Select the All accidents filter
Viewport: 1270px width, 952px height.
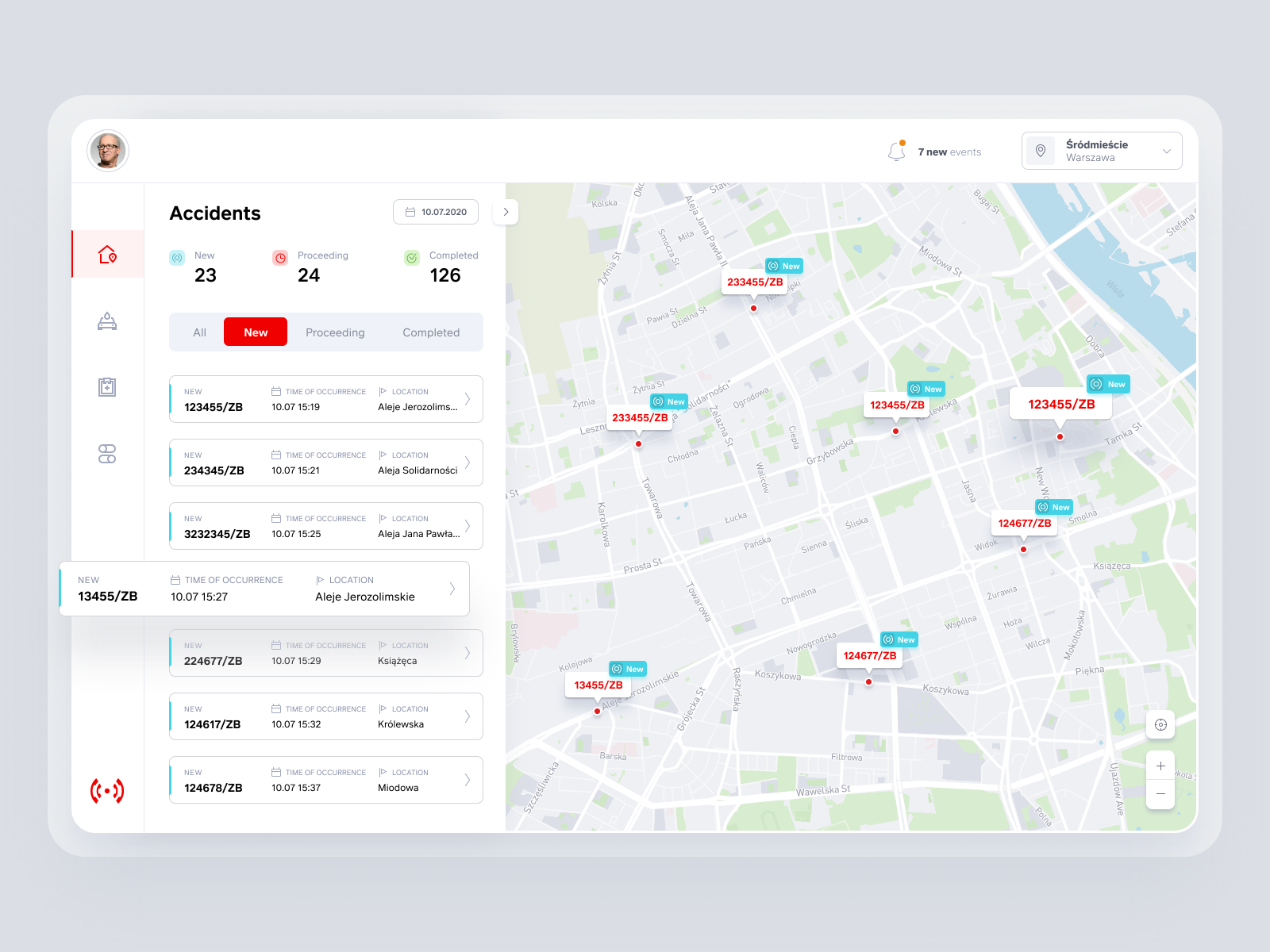(198, 332)
